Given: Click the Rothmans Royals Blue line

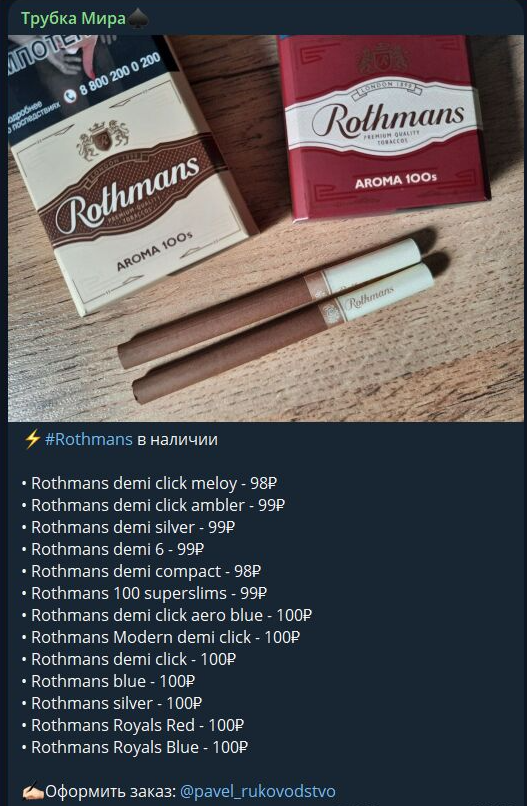Looking at the screenshot, I should tap(135, 748).
